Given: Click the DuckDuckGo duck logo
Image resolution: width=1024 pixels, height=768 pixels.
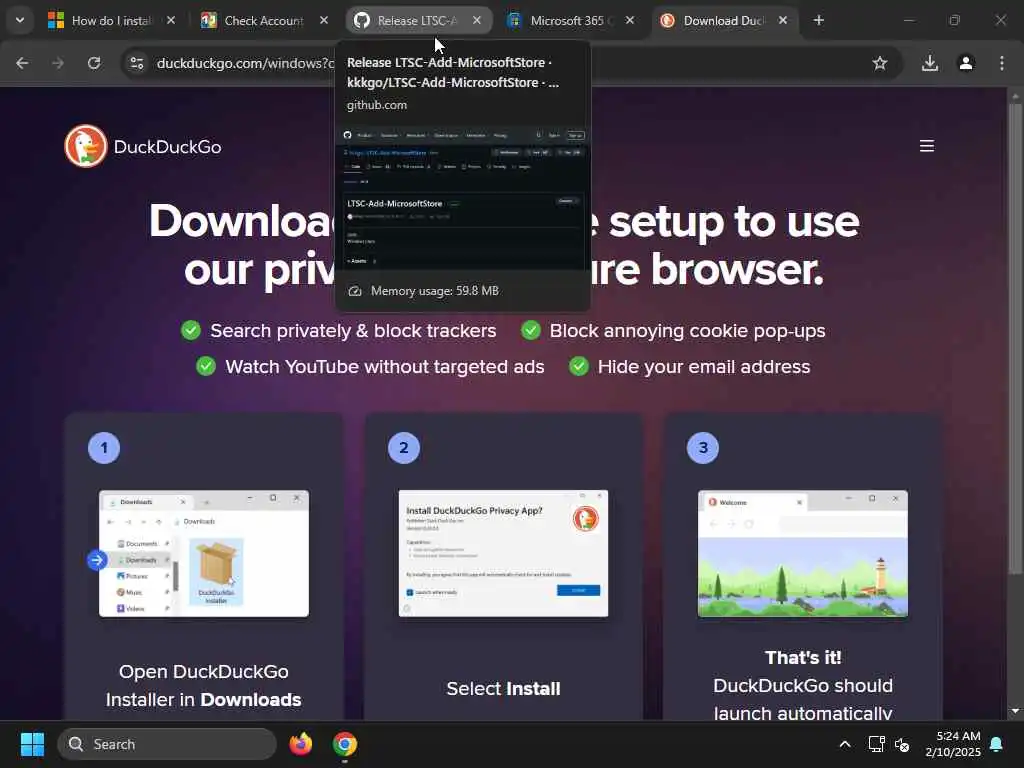Looking at the screenshot, I should pos(86,146).
